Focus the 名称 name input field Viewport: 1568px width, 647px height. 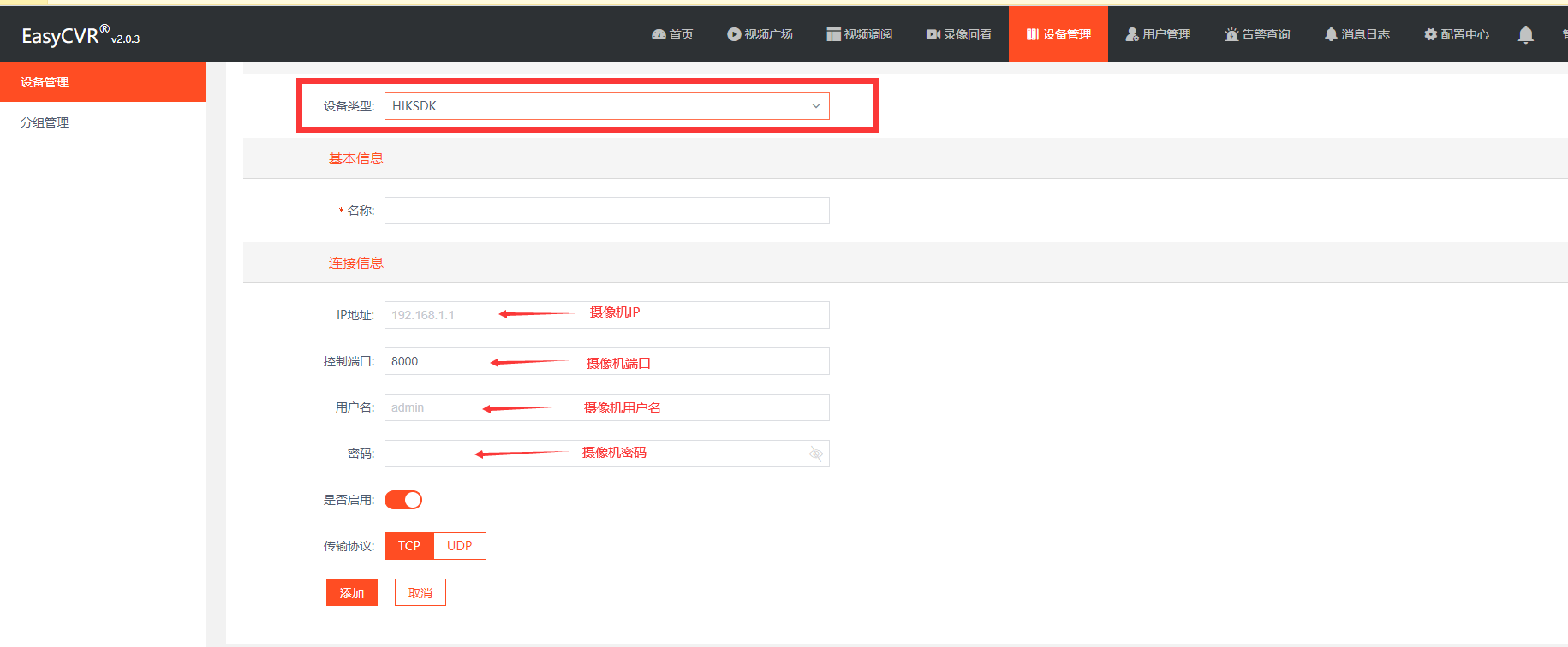[x=606, y=211]
